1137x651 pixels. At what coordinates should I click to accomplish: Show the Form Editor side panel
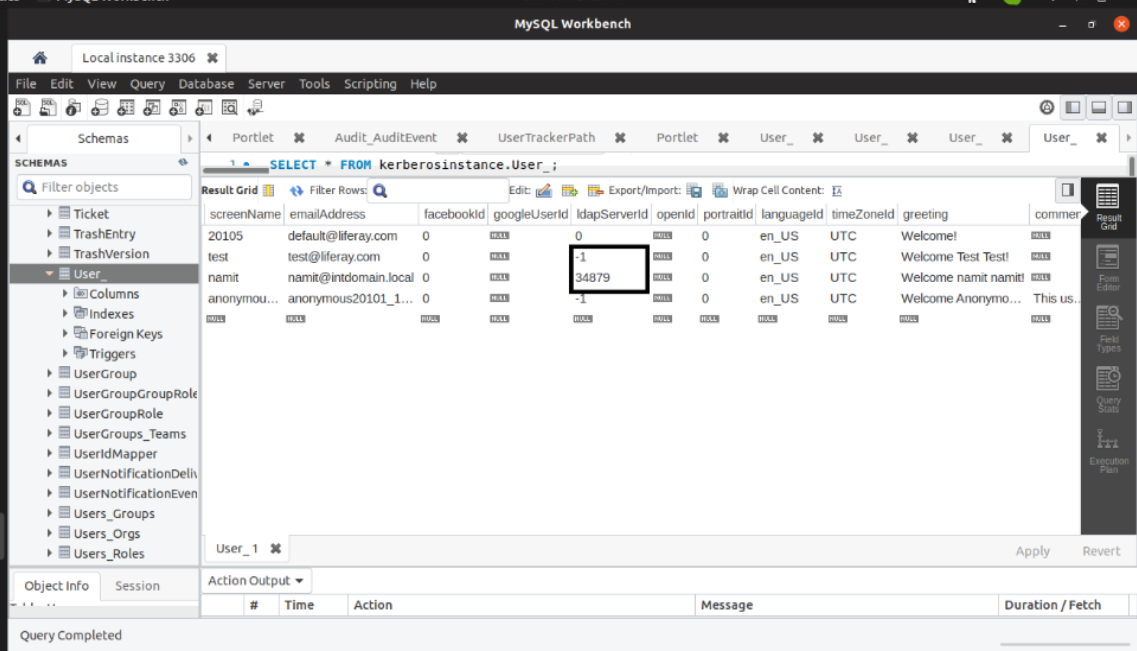pos(1108,268)
